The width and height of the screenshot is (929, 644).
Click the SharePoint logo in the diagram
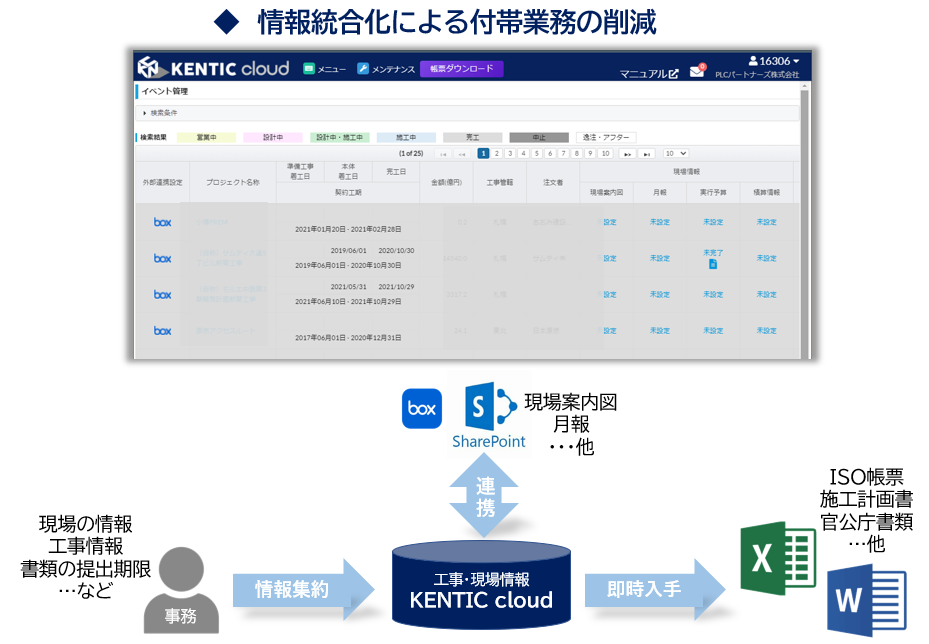pyautogui.click(x=490, y=415)
